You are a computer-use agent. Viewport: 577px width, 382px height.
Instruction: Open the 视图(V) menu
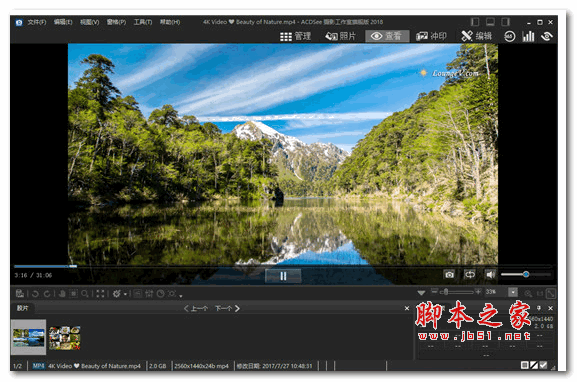pos(89,22)
